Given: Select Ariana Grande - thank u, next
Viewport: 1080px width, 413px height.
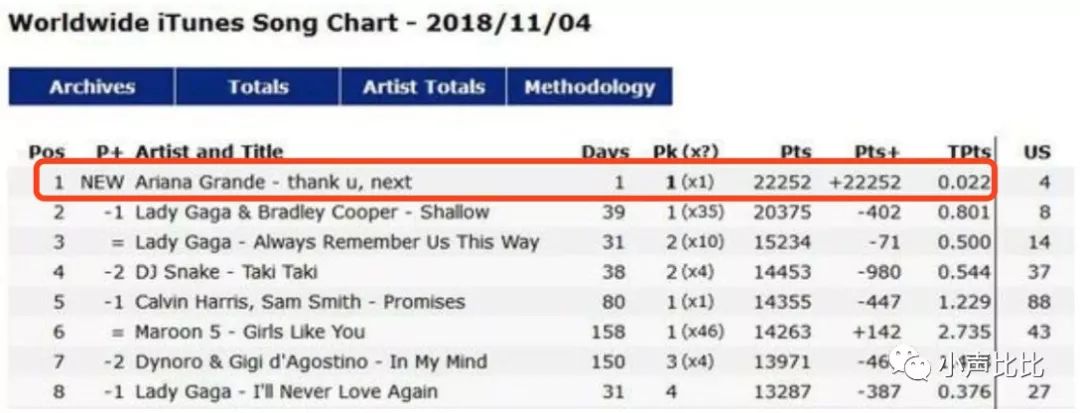Looking at the screenshot, I should coord(273,182).
